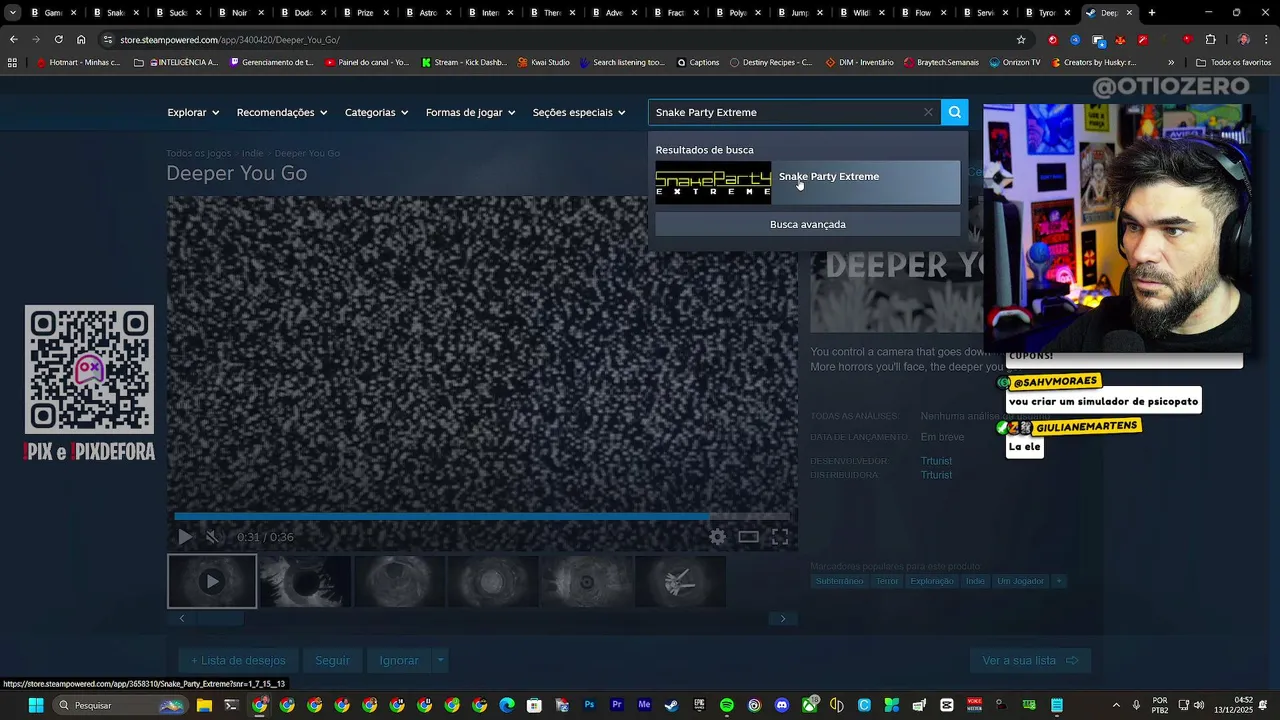Toggle theater mode on video player
1280x720 pixels.
pyautogui.click(x=748, y=537)
